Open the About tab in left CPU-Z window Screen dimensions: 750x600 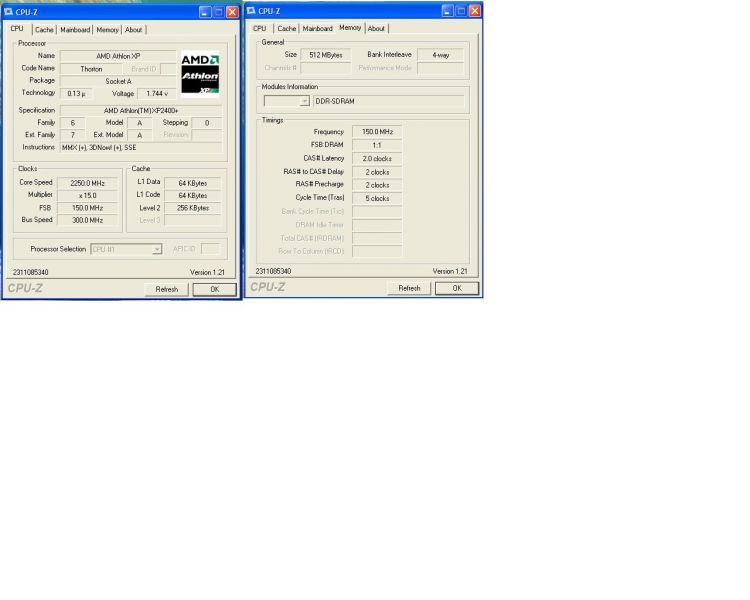[133, 30]
